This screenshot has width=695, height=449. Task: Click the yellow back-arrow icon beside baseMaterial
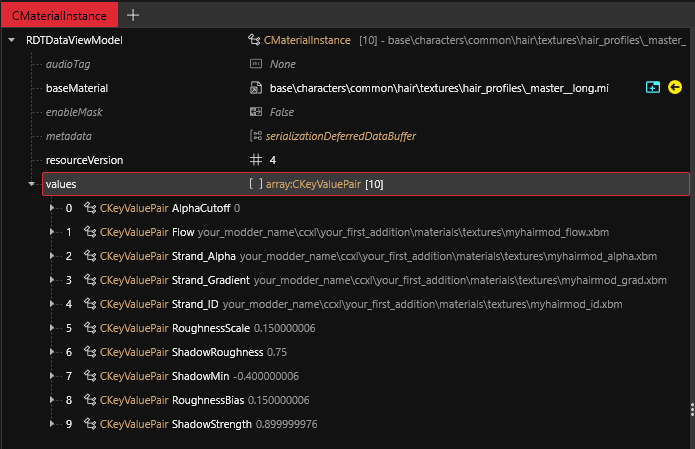coord(674,88)
